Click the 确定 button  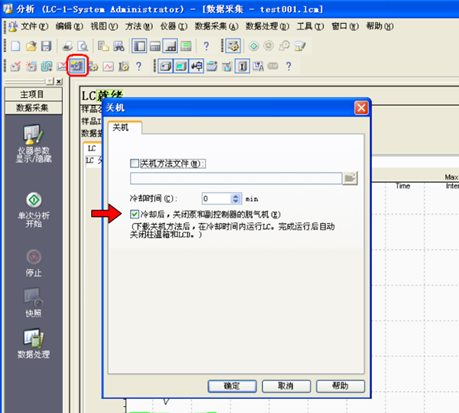click(x=232, y=386)
